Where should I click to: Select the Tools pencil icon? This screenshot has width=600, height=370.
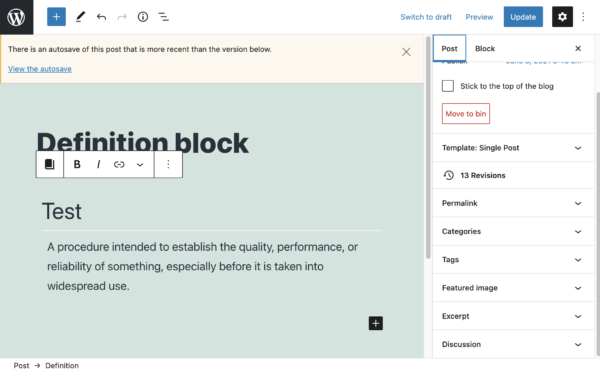point(80,17)
